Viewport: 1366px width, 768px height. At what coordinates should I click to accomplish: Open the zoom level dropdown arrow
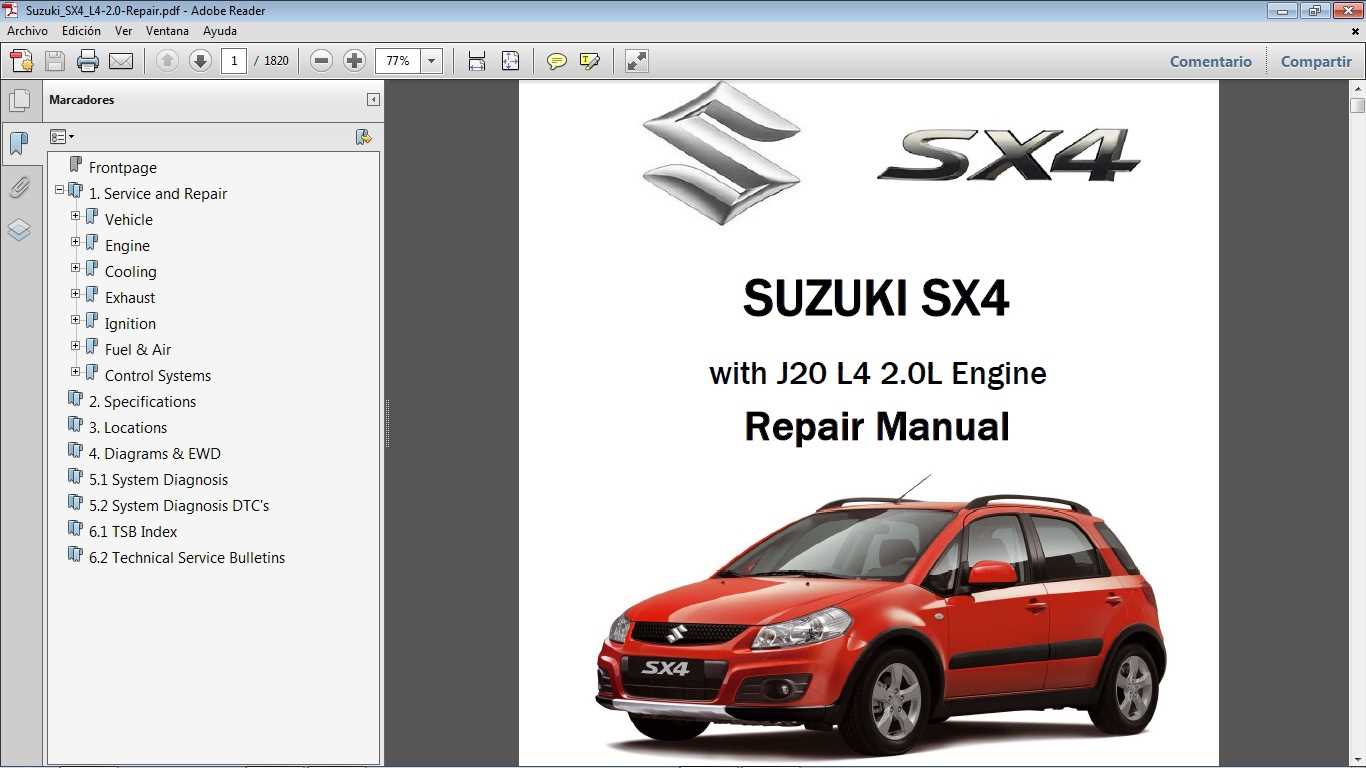click(x=432, y=61)
